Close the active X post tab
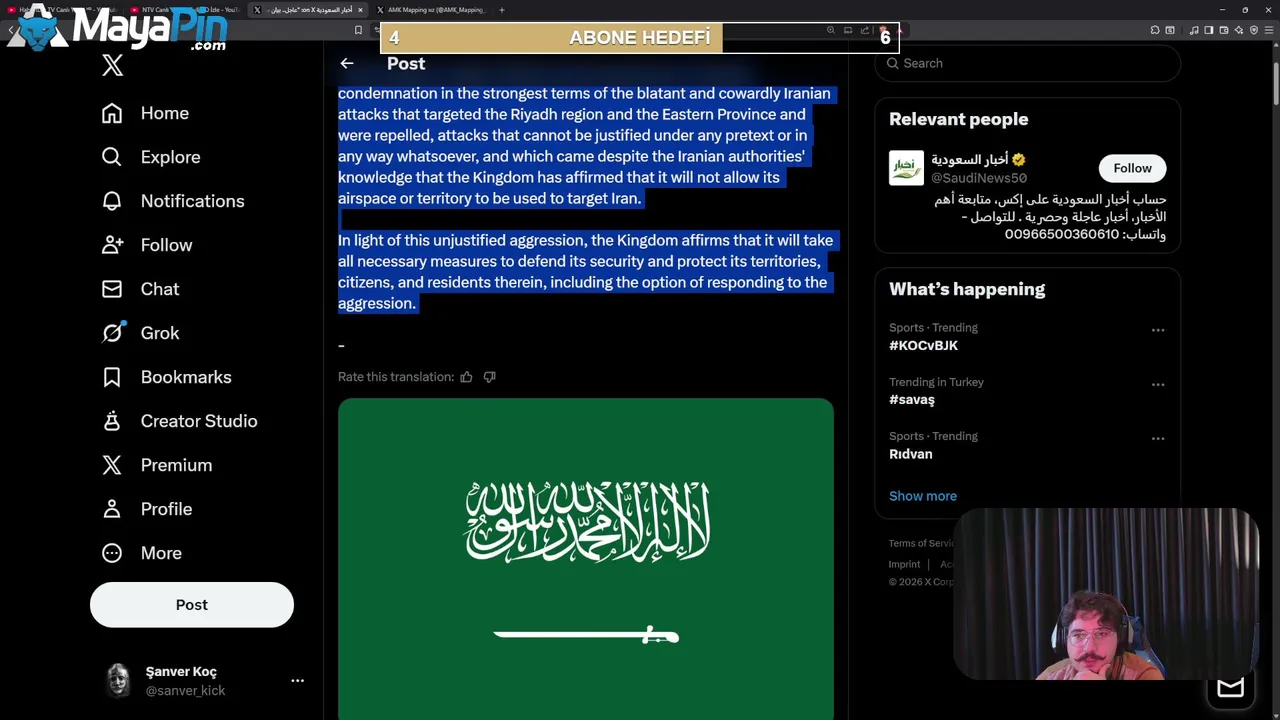 point(361,10)
